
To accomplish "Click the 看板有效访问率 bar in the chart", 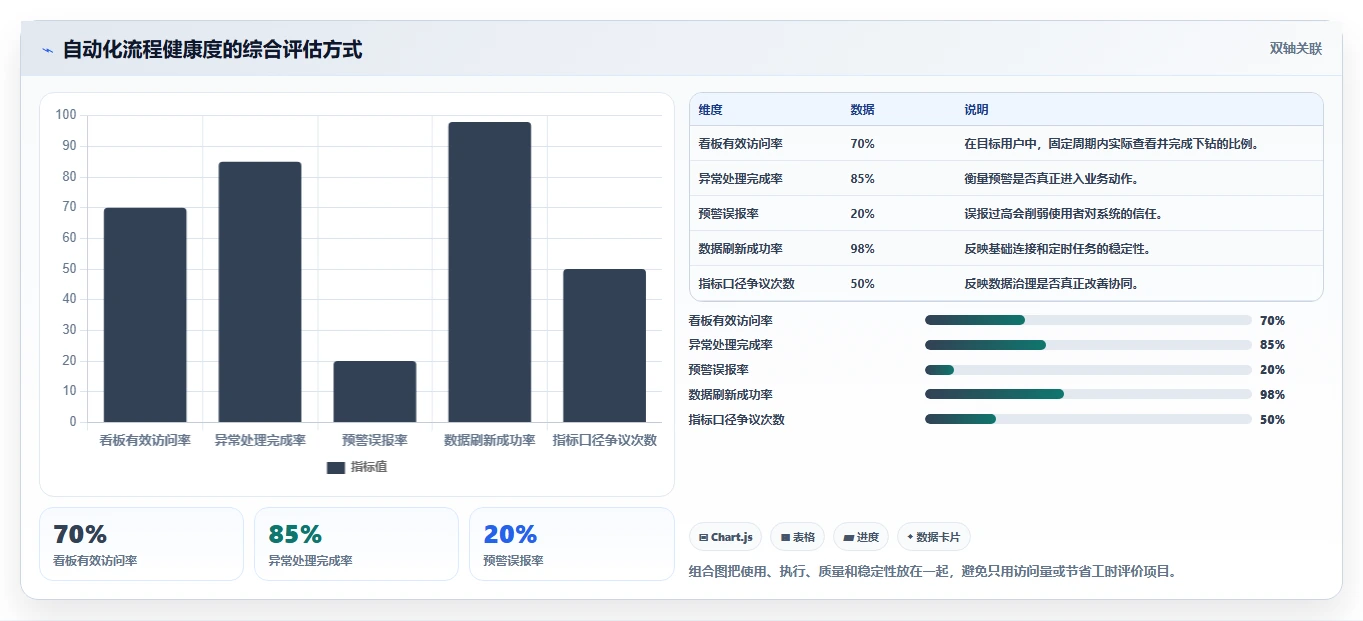I will point(145,315).
